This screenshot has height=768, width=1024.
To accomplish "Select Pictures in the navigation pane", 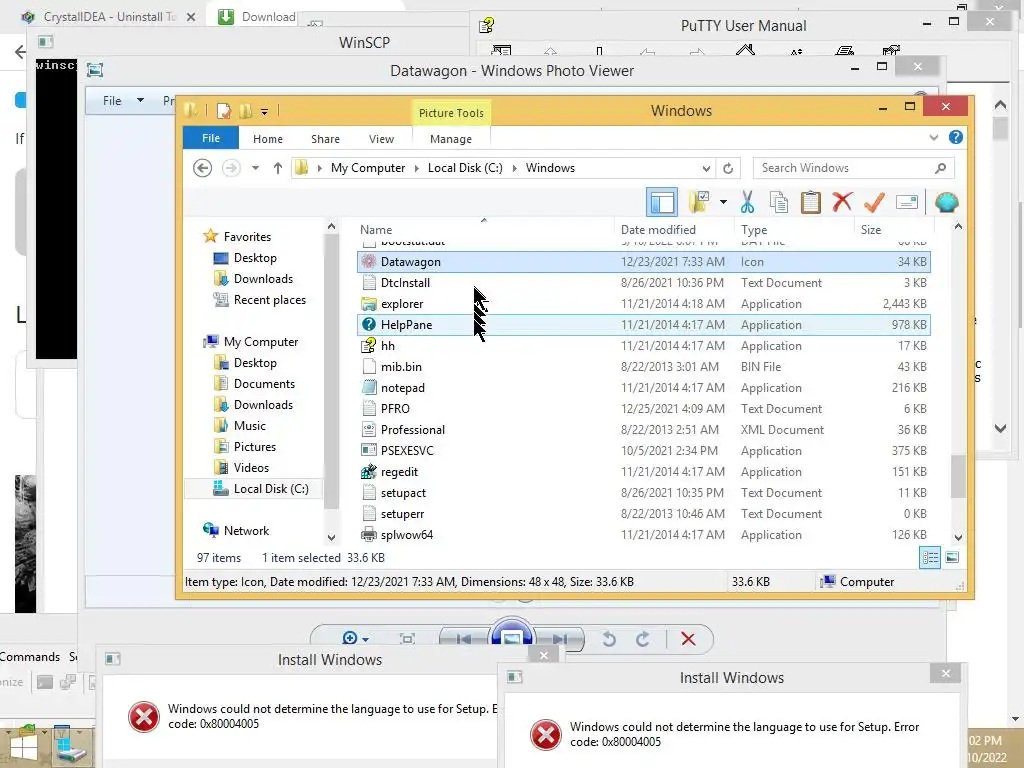I will click(x=255, y=447).
